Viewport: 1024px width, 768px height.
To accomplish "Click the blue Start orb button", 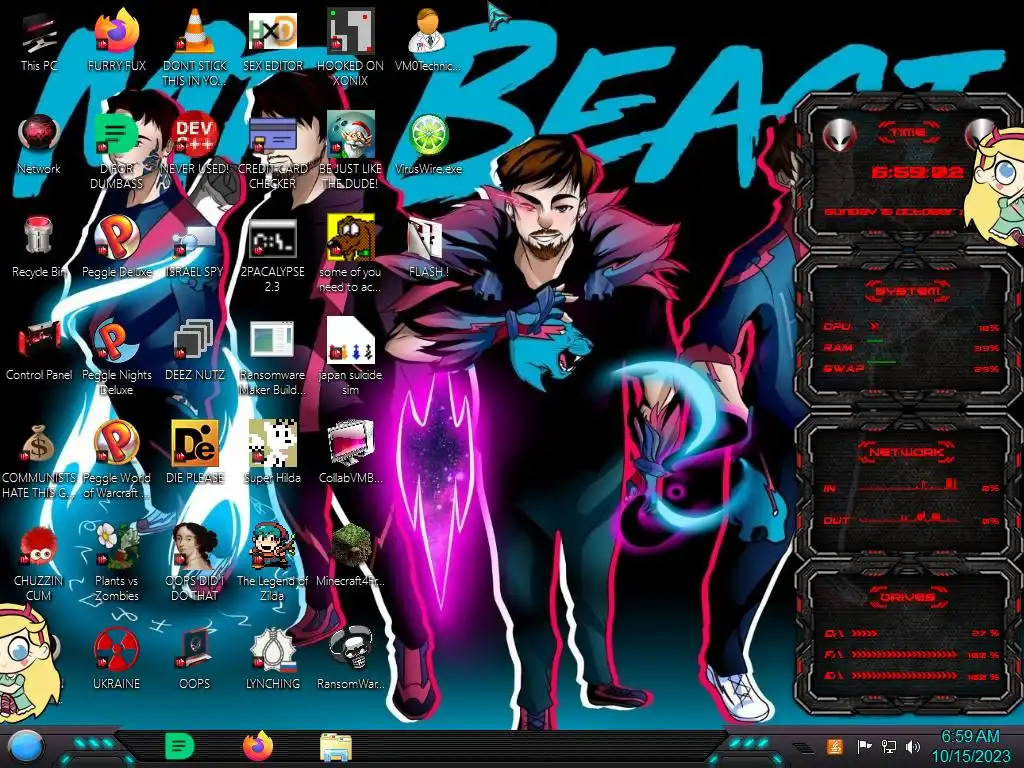I will (25, 747).
